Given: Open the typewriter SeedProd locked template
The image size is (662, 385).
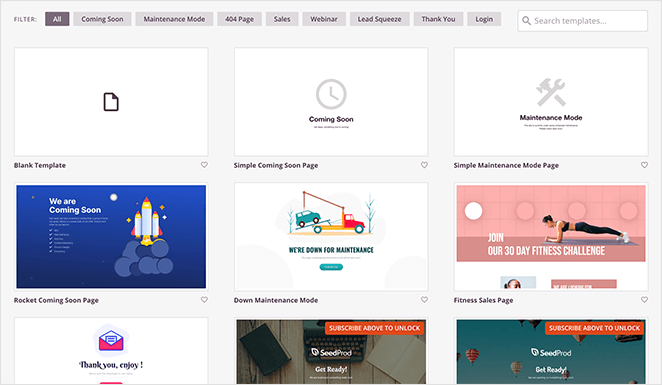Looking at the screenshot, I should click(331, 351).
